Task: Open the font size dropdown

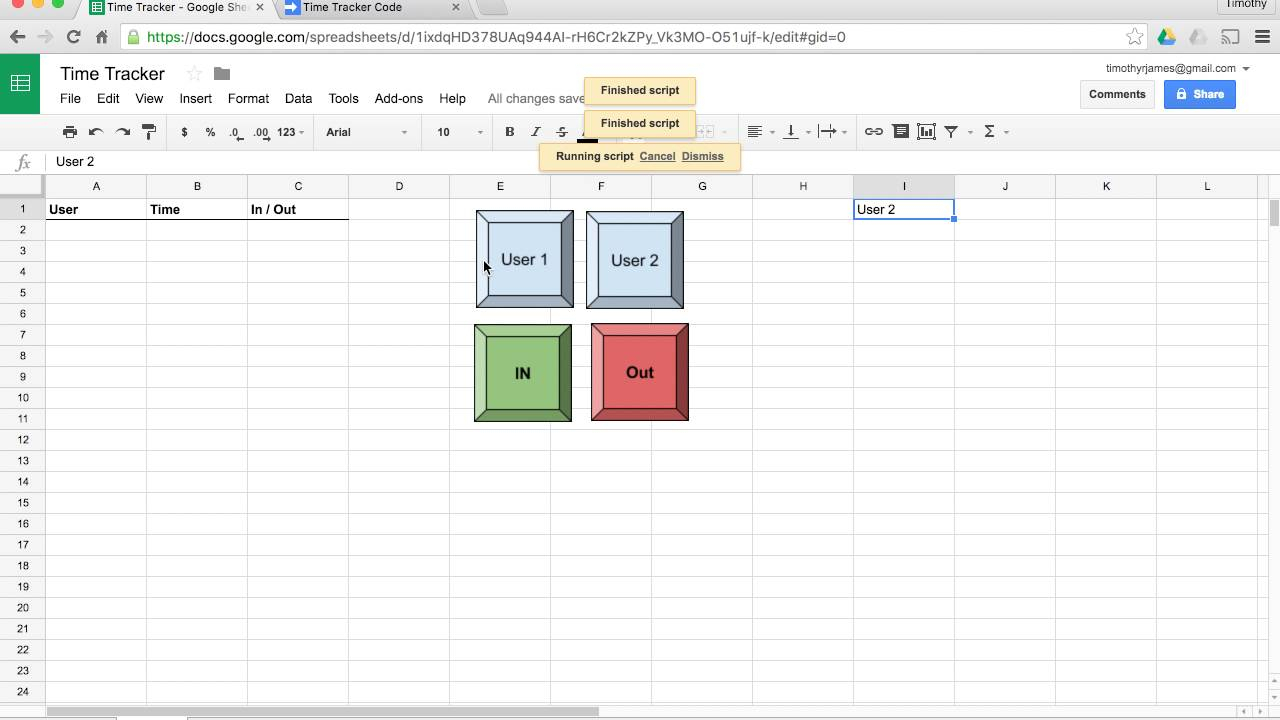Action: [455, 131]
